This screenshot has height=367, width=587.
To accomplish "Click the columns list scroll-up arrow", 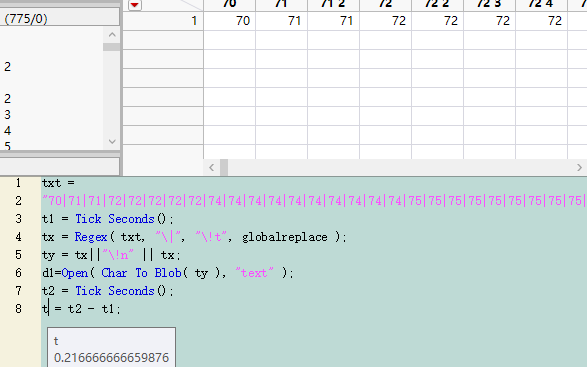I will tap(112, 35).
